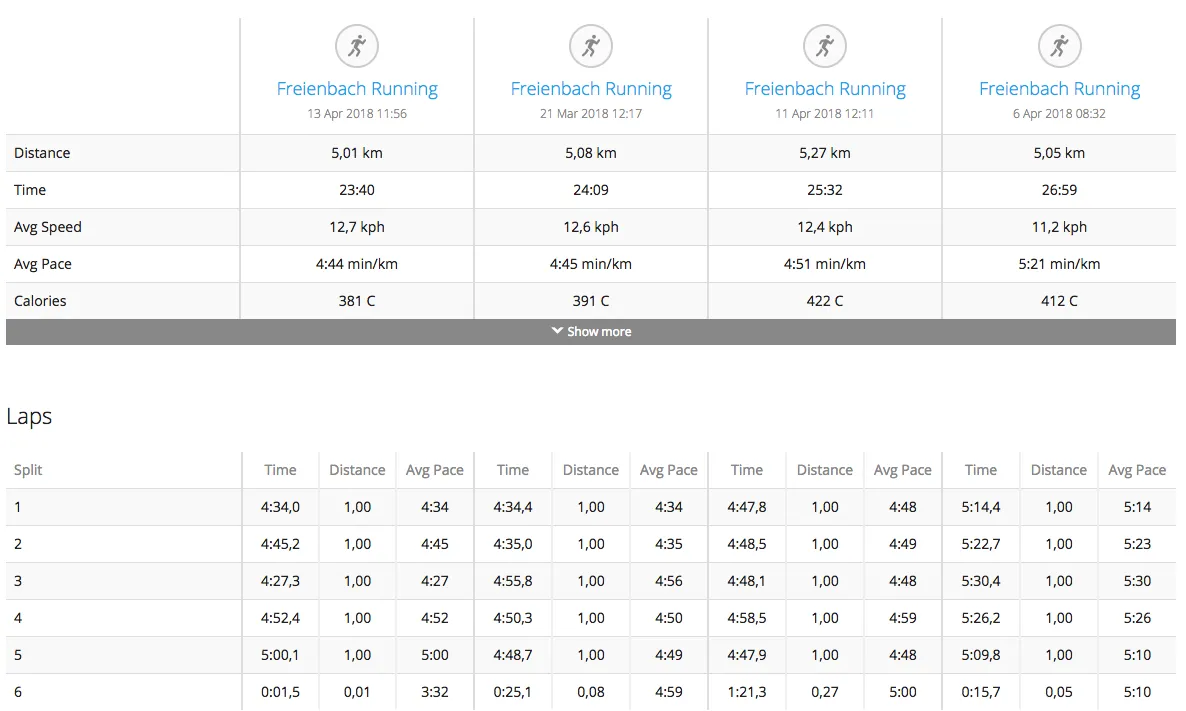Click the 25:32 time value
This screenshot has width=1186, height=711.
824,190
